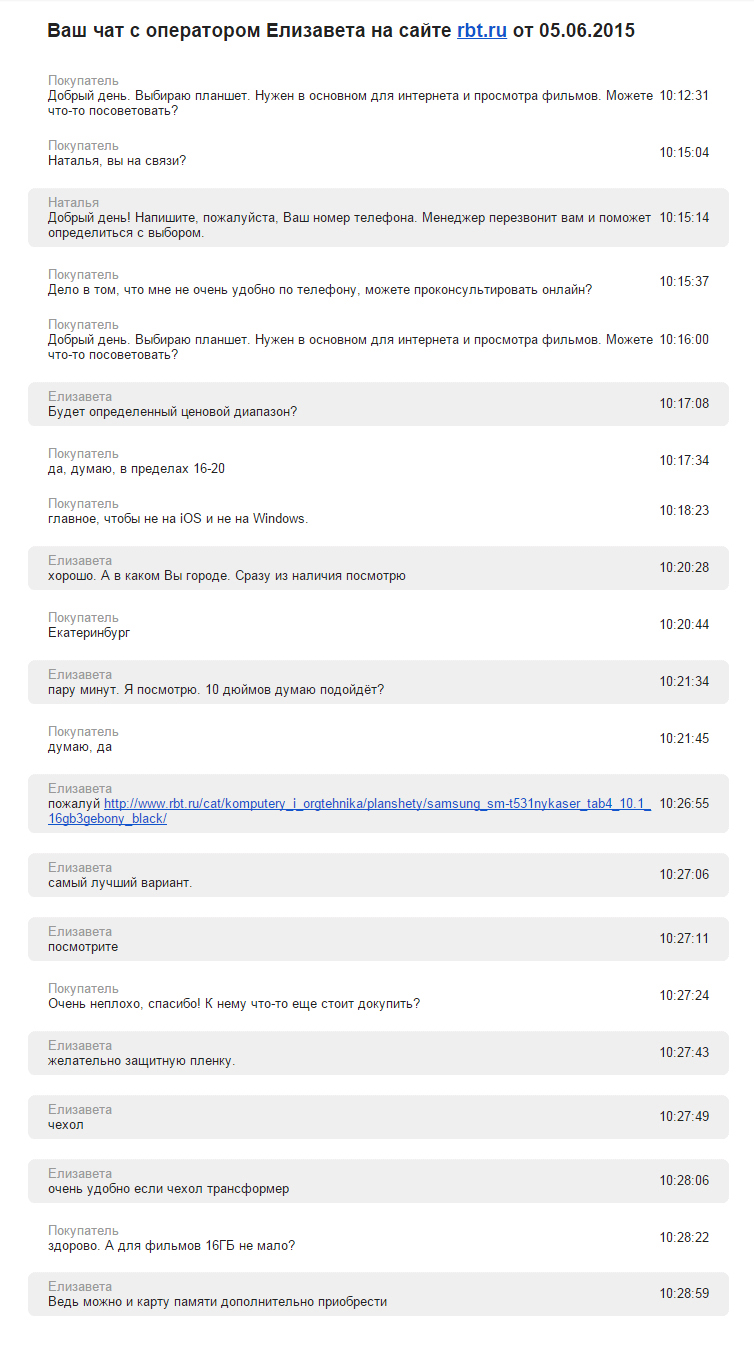This screenshot has width=754, height=1352.
Task: Click the buyer's question about 16ГБ for films
Action: point(378,1238)
